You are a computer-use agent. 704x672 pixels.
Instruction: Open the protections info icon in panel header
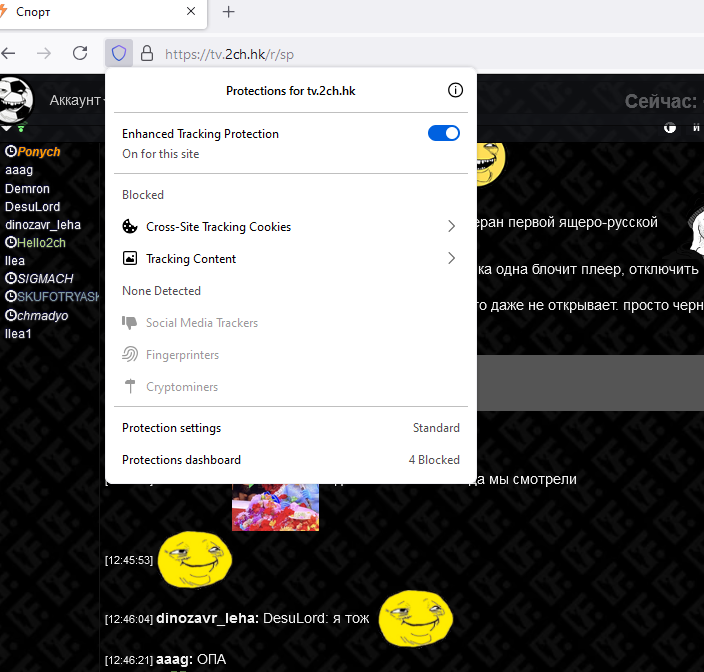pyautogui.click(x=455, y=90)
